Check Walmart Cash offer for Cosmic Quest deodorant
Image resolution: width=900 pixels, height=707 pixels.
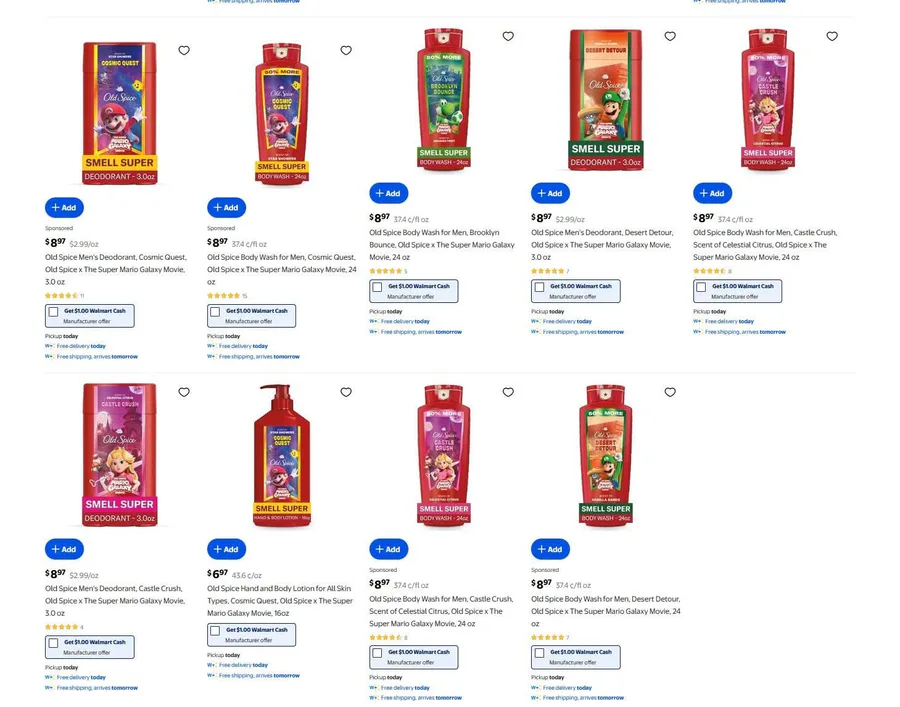(x=54, y=312)
